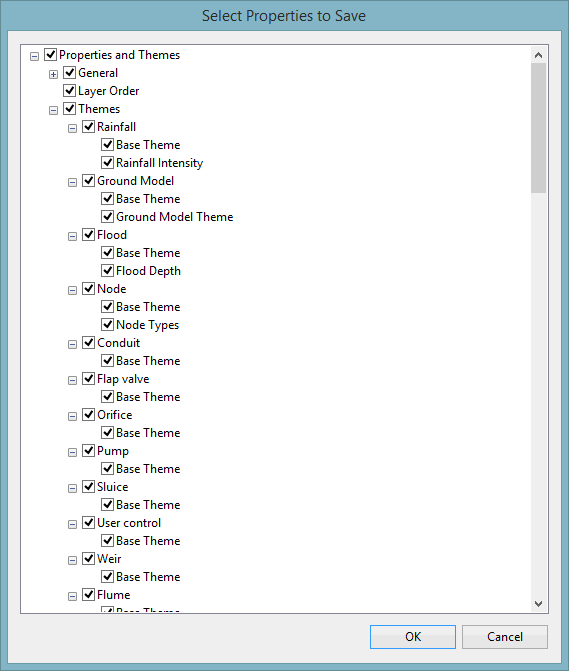The height and width of the screenshot is (671, 569).
Task: Select the Sluice tree item
Action: 113,487
